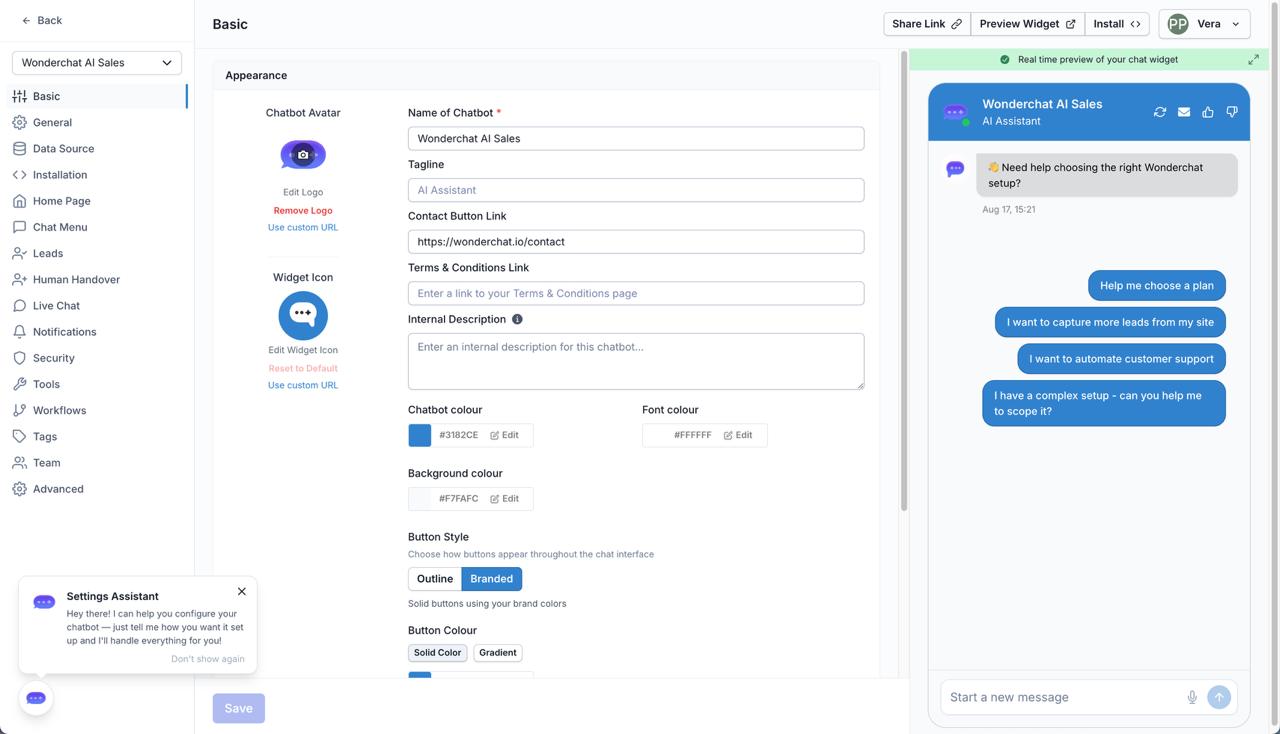Click the Font colour white swatch
Viewport: 1280px width, 734px height.
coord(654,435)
